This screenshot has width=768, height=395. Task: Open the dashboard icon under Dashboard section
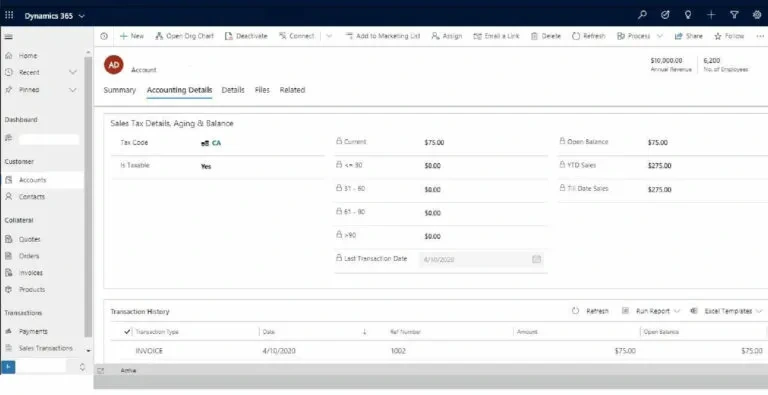[8, 139]
